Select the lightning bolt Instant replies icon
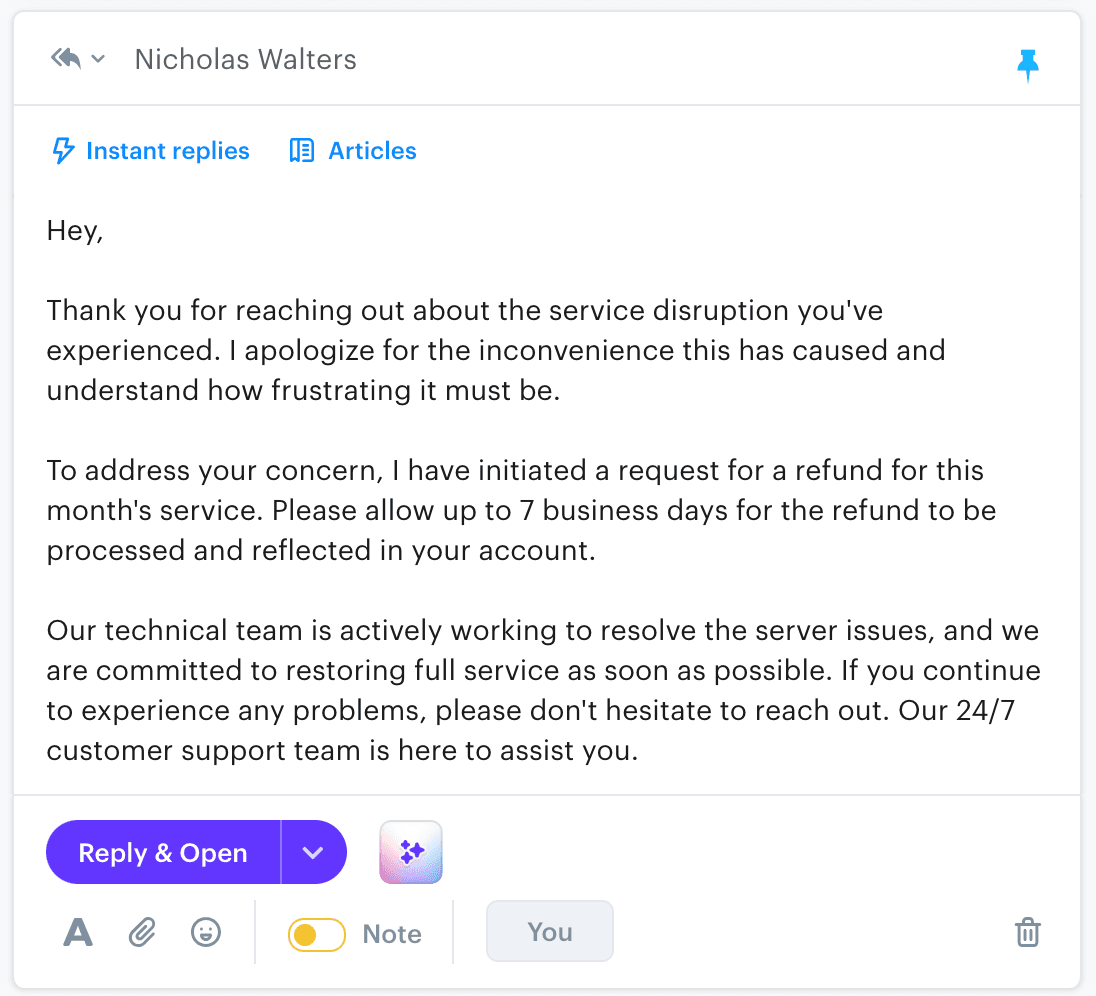This screenshot has height=996, width=1096. pos(62,150)
